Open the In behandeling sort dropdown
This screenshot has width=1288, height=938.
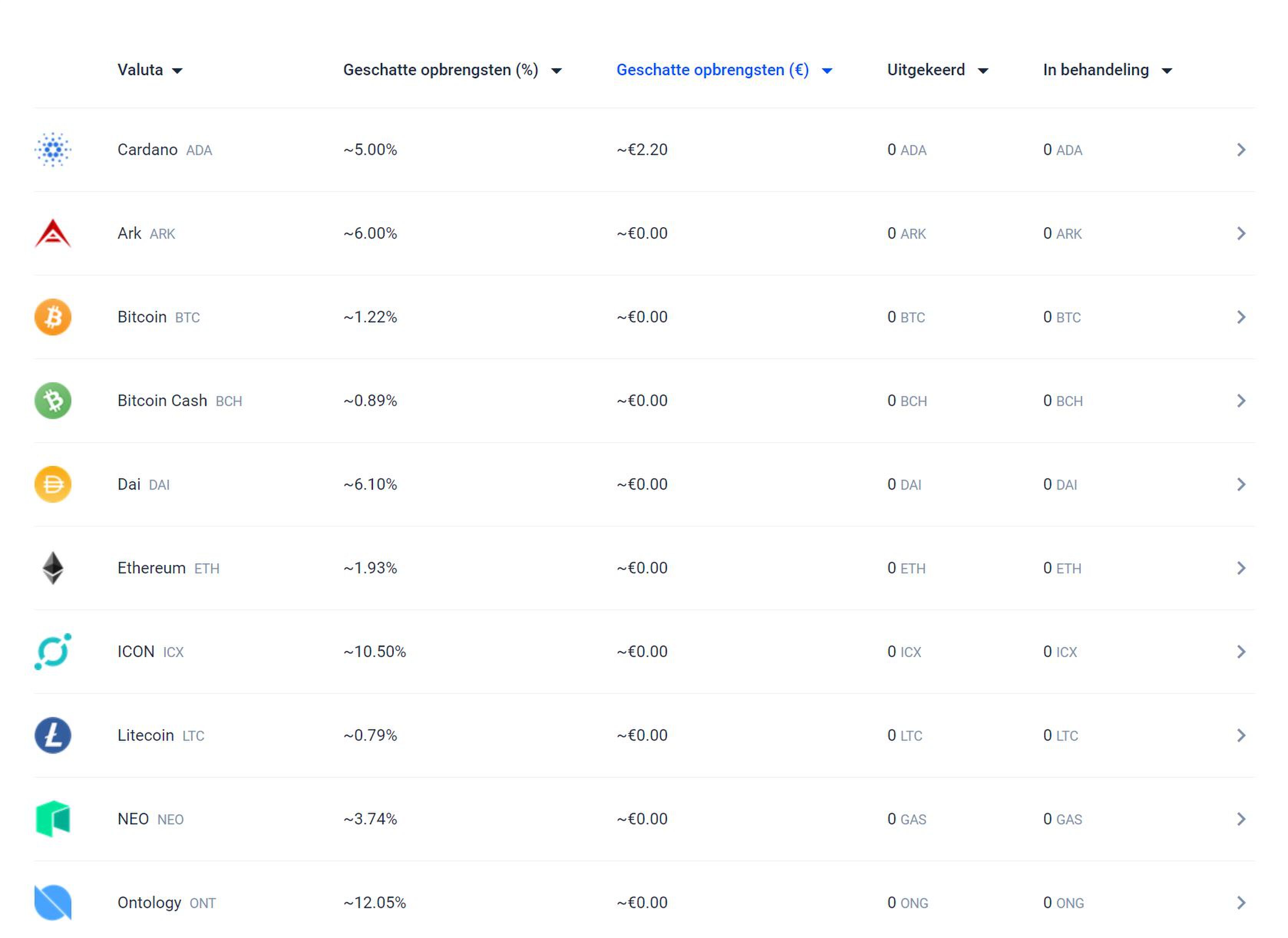click(x=1167, y=70)
